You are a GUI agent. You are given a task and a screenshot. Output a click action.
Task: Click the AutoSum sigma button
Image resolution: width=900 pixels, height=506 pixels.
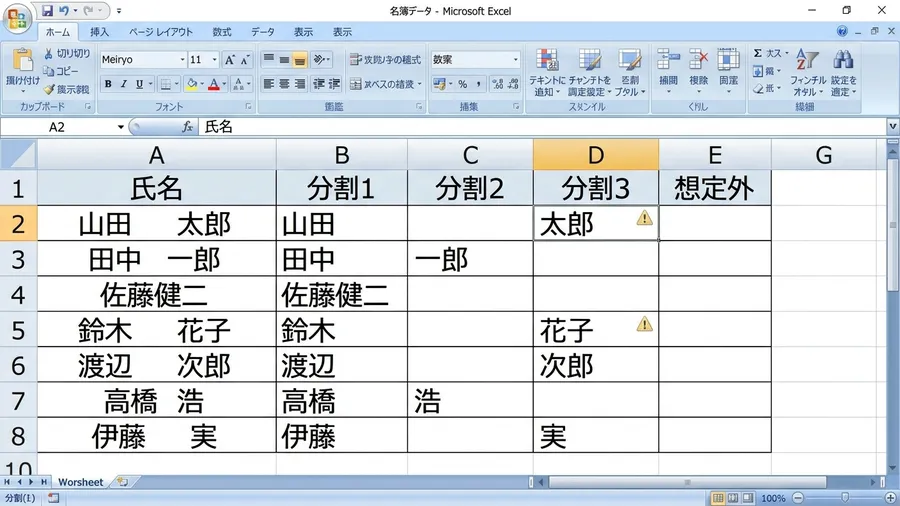tap(758, 53)
